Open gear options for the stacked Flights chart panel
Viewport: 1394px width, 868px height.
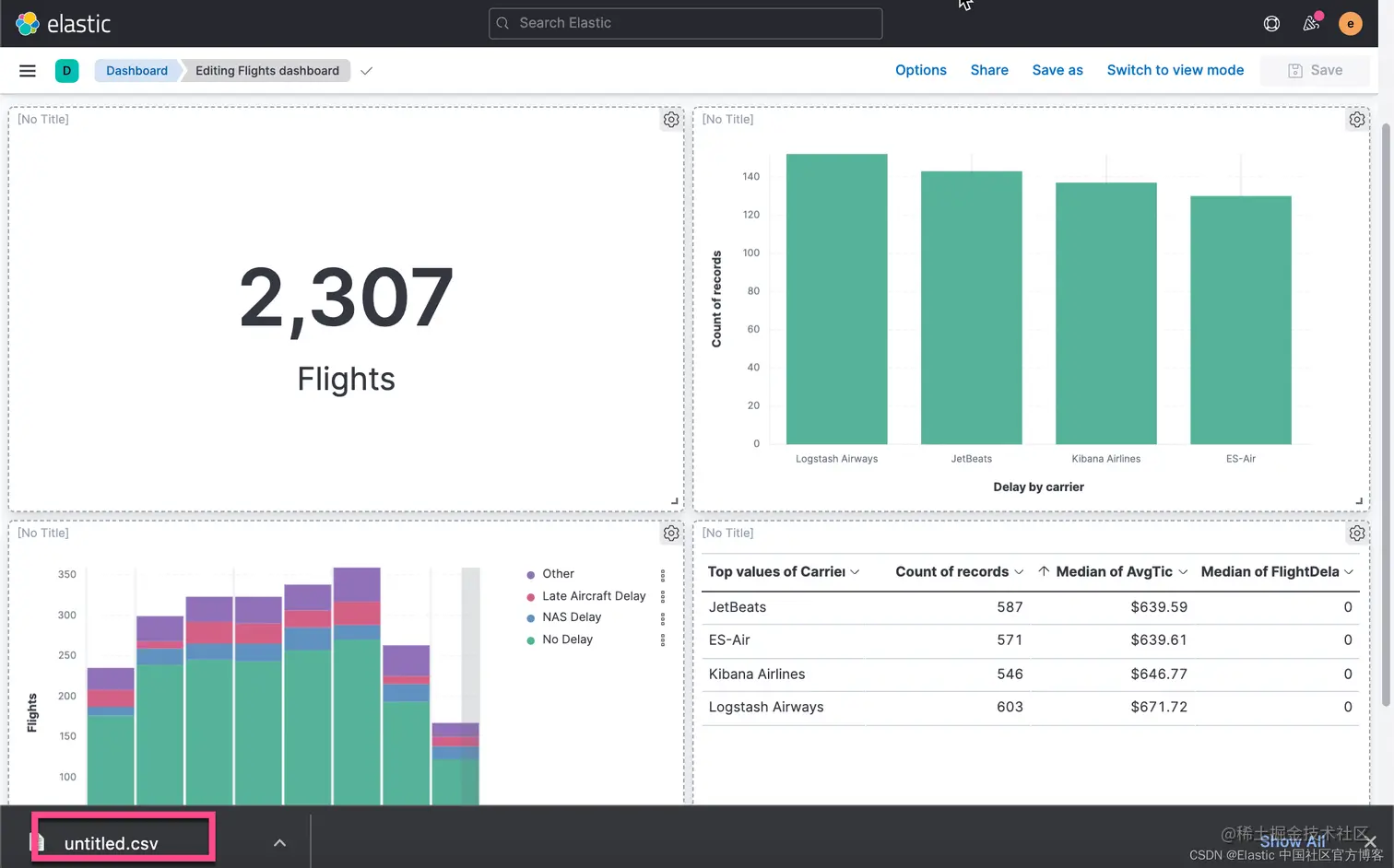pos(671,534)
